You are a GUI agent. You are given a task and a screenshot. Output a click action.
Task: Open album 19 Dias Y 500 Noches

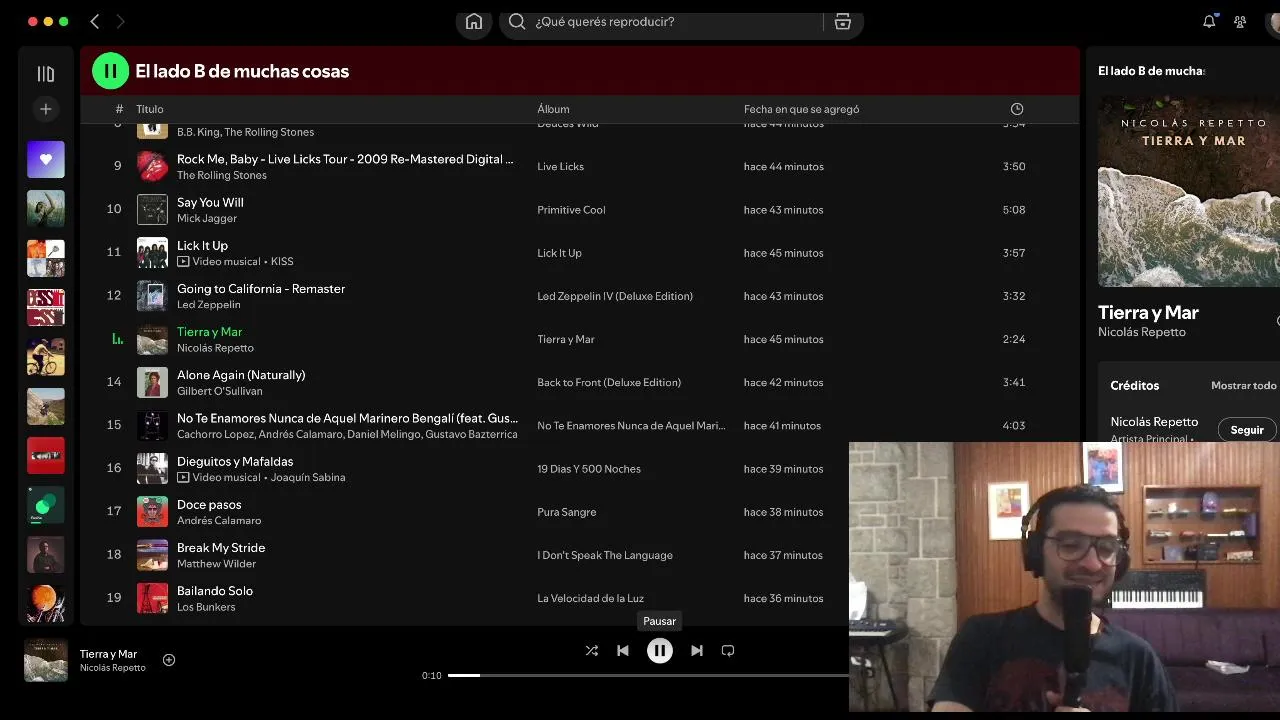(x=589, y=469)
